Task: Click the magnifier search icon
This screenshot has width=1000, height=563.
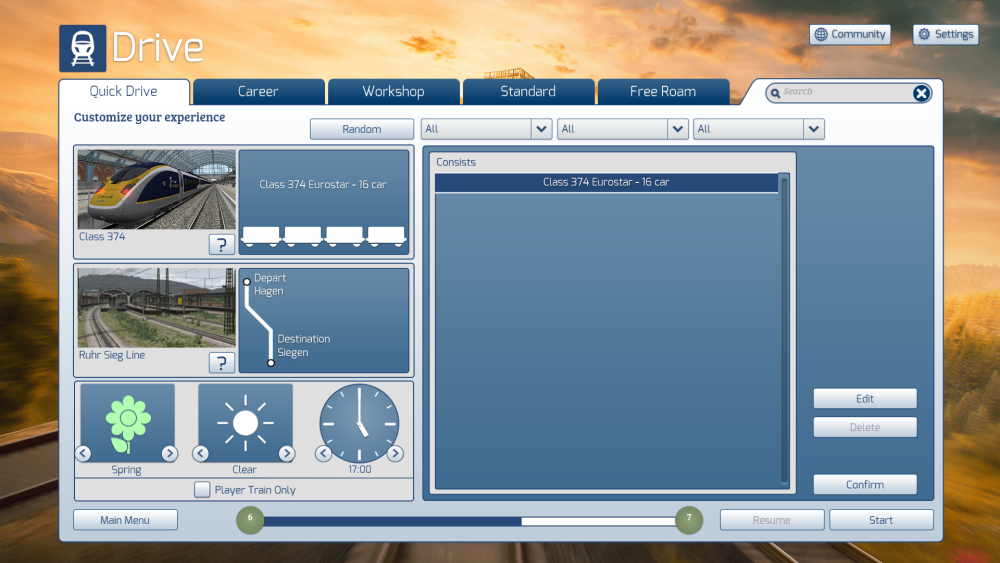Action: tap(776, 93)
